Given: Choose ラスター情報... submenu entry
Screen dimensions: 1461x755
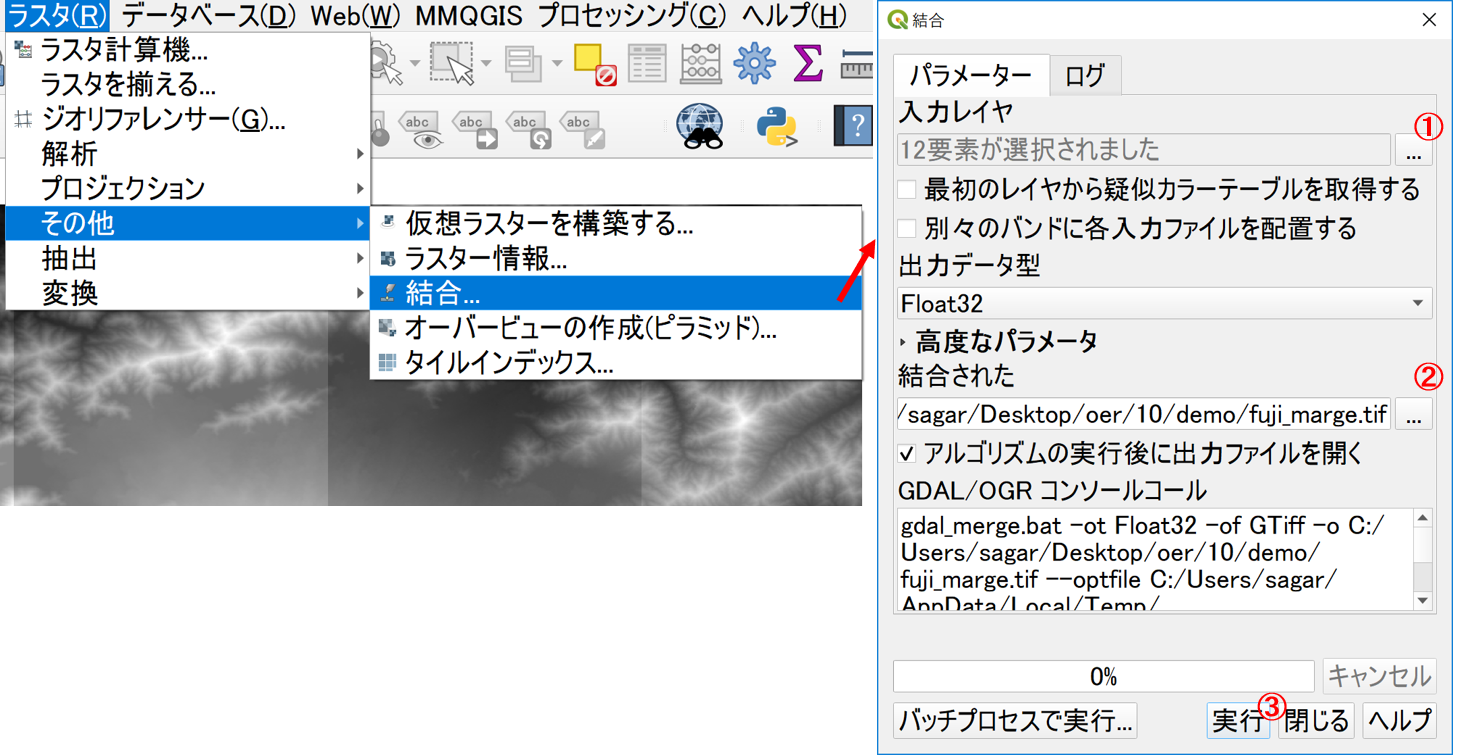Looking at the screenshot, I should [x=616, y=259].
